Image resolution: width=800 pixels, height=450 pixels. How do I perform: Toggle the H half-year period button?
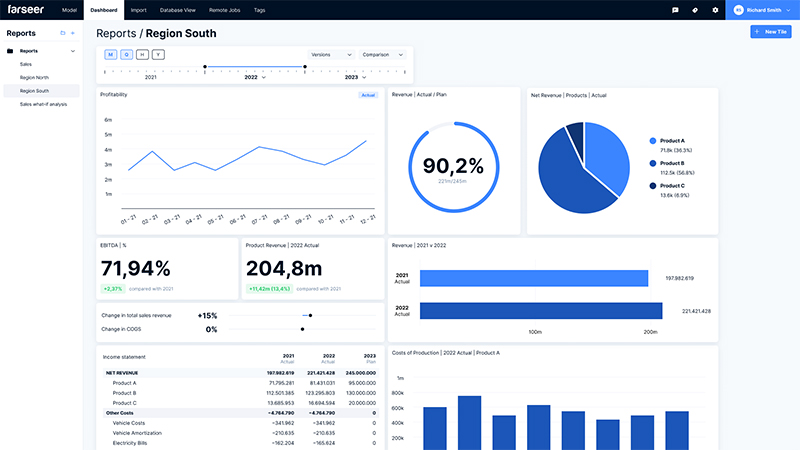click(142, 54)
